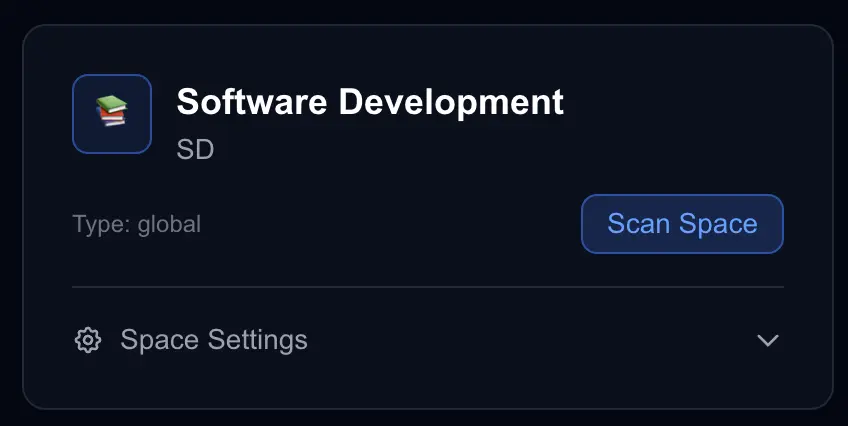Click the Type: global label
Screen dimensions: 848x426
(136, 224)
